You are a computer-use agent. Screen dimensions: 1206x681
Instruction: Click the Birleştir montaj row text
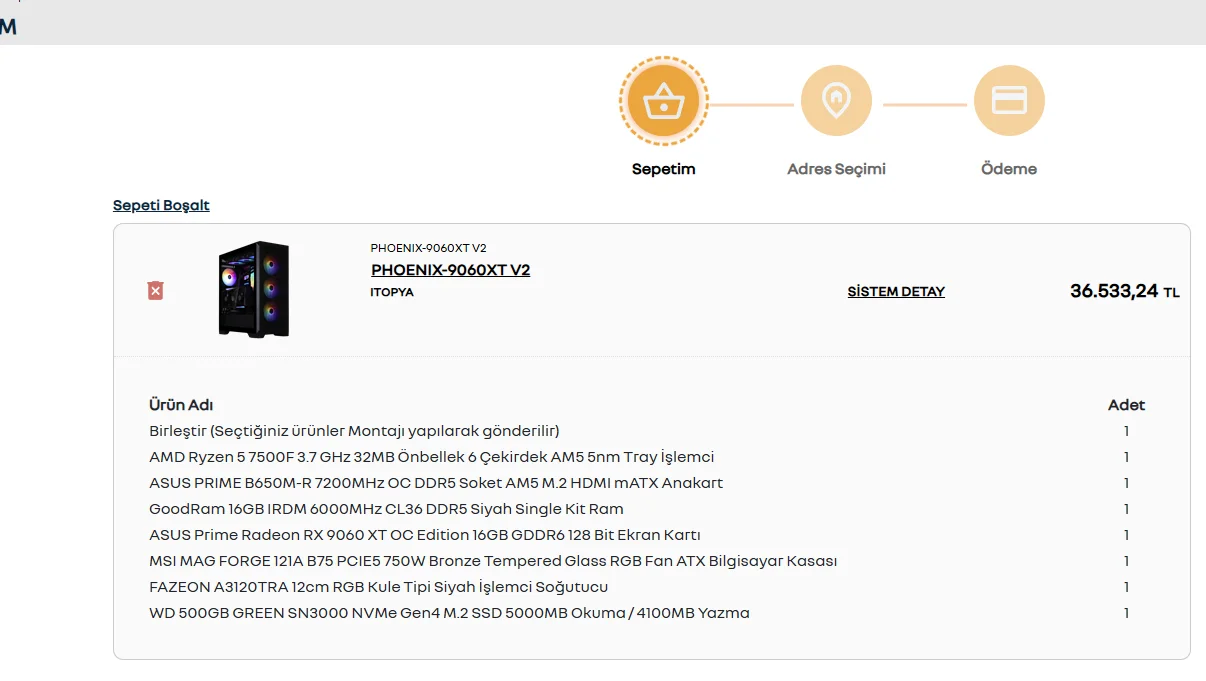(x=354, y=431)
